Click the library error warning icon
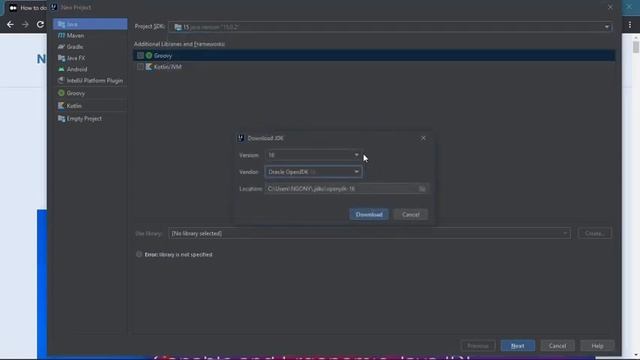The width and height of the screenshot is (640, 360). [x=139, y=254]
